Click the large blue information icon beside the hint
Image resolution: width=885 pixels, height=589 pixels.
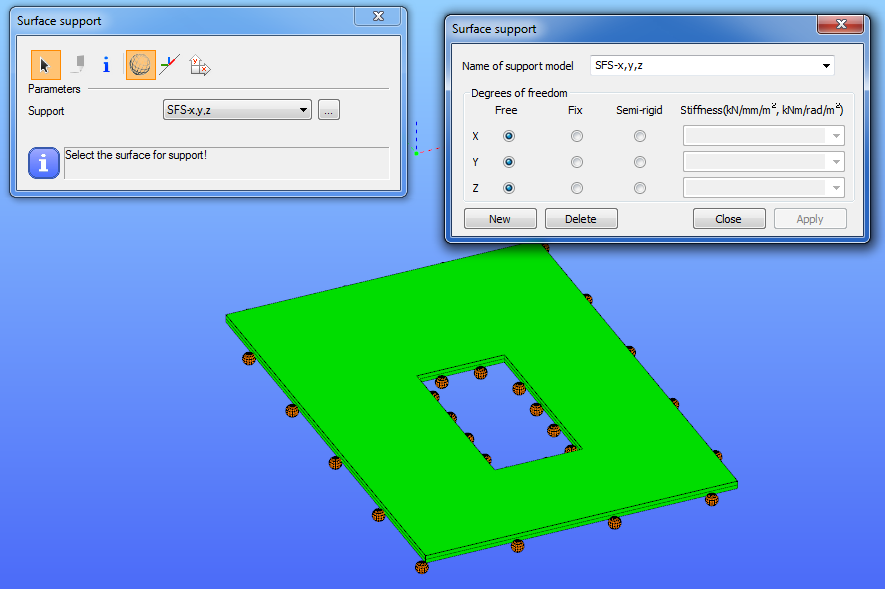point(44,163)
